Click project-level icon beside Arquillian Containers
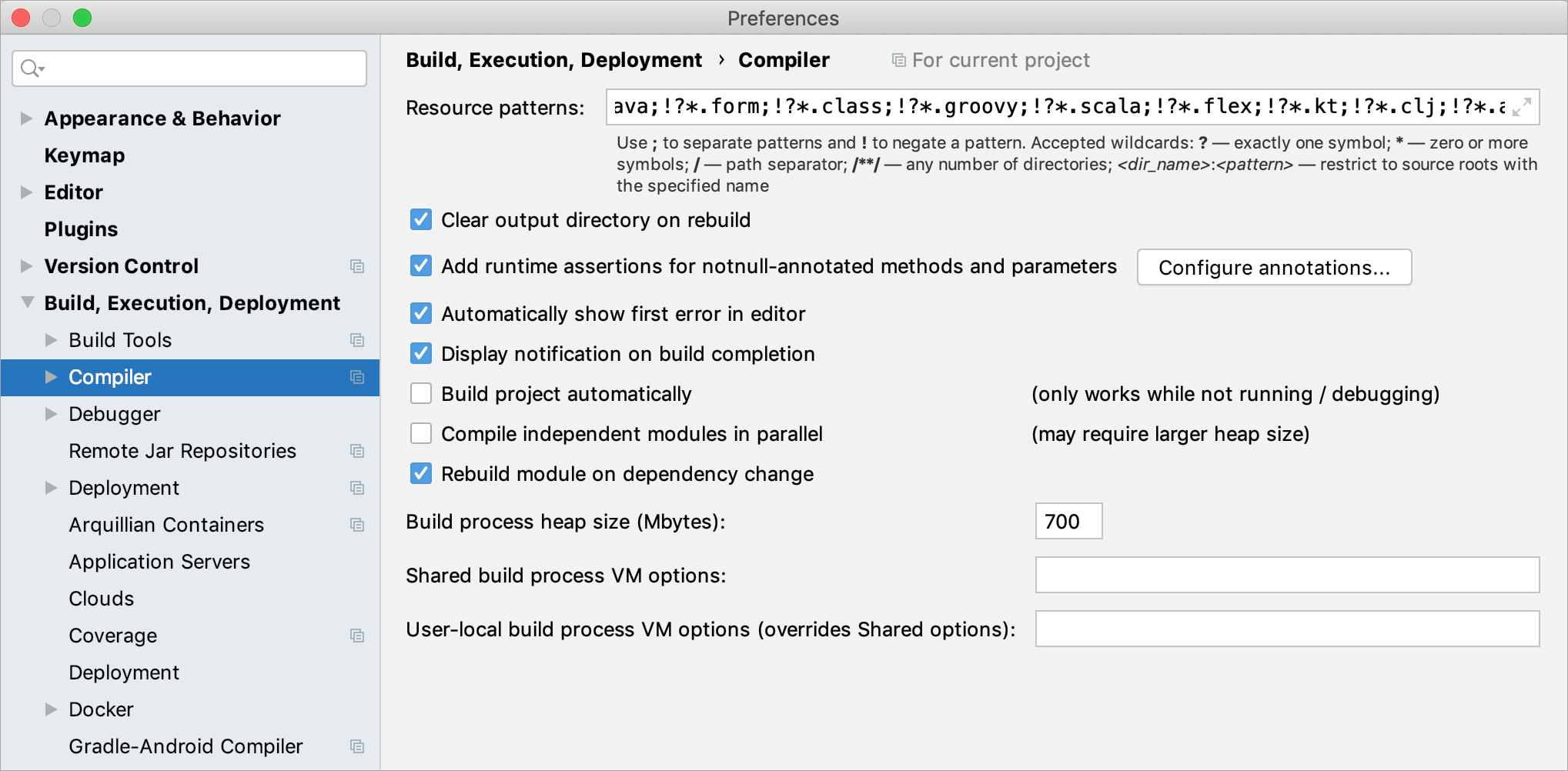The image size is (1568, 771). click(x=357, y=525)
